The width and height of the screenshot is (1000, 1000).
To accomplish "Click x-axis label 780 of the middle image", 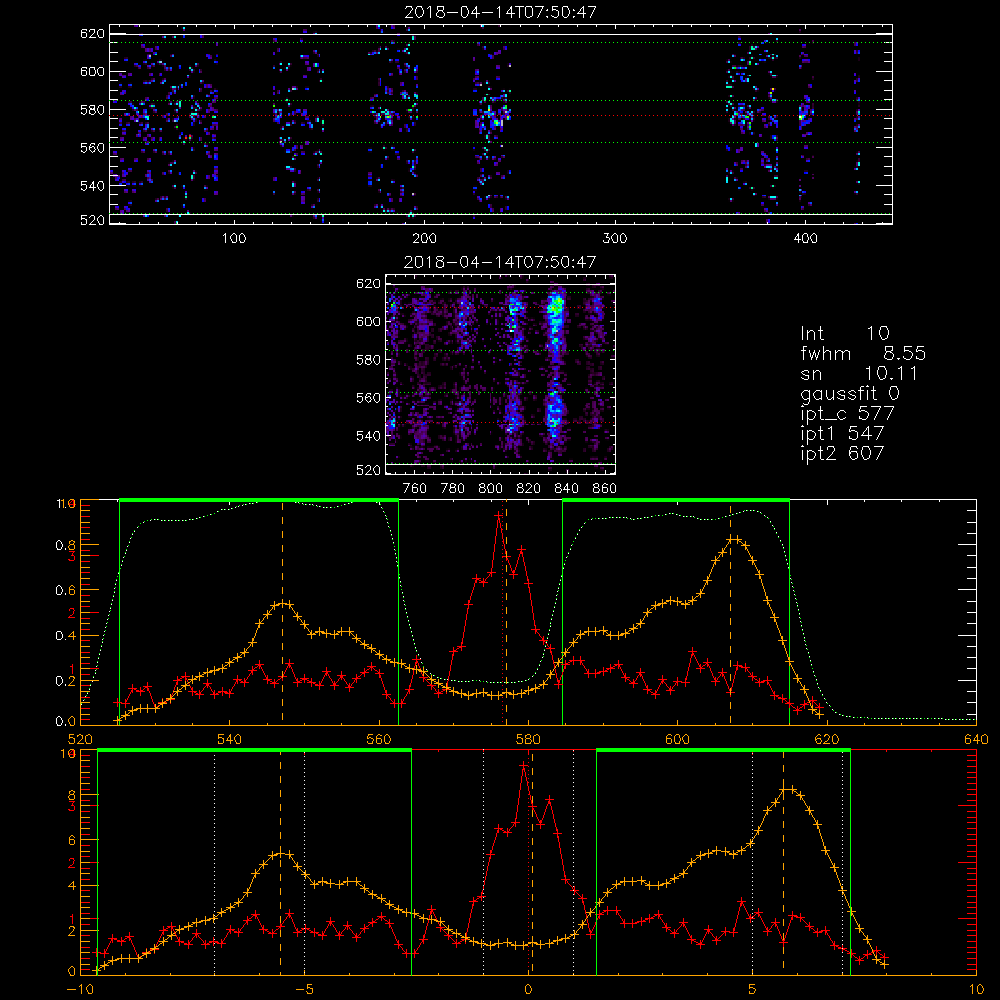I will [453, 489].
